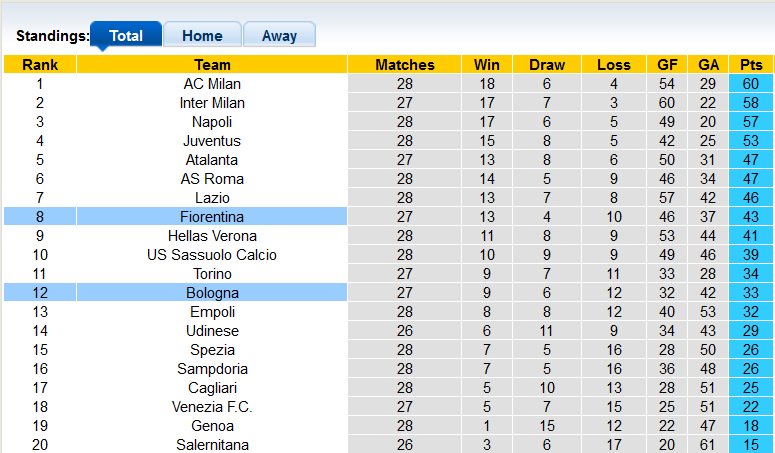Click the GF column header
The width and height of the screenshot is (775, 453).
(667, 65)
